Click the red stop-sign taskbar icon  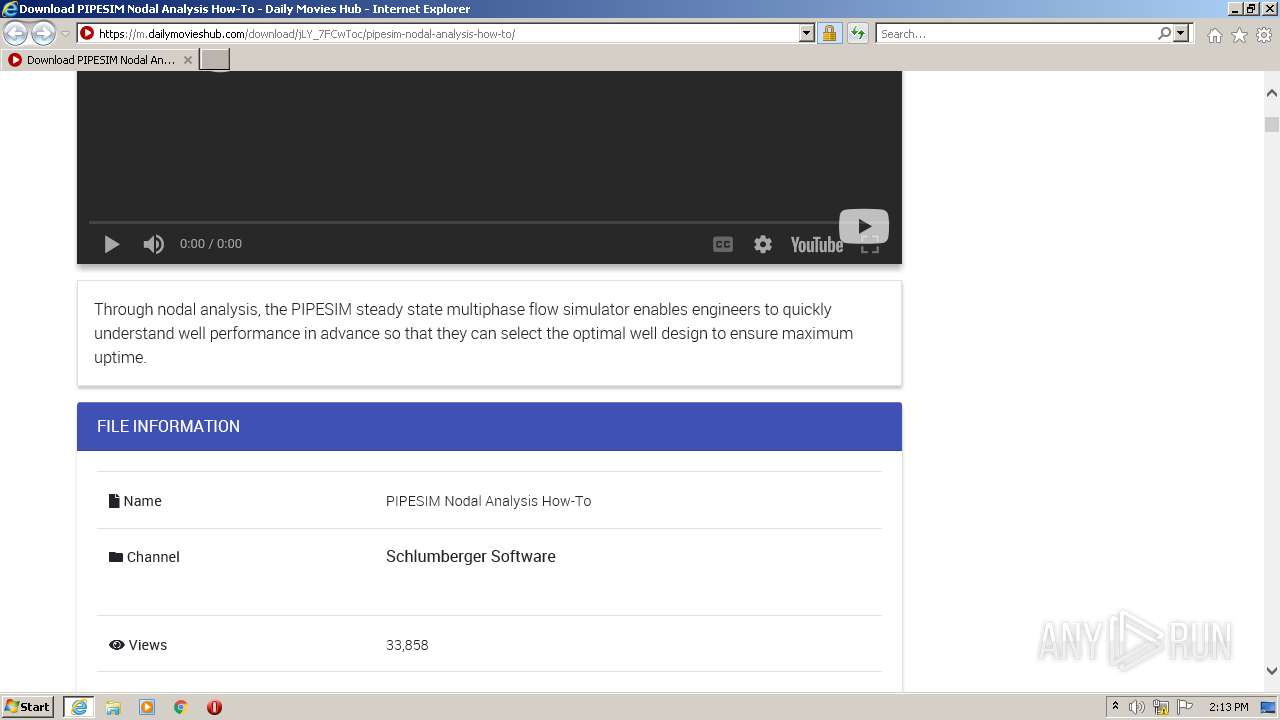pos(214,707)
